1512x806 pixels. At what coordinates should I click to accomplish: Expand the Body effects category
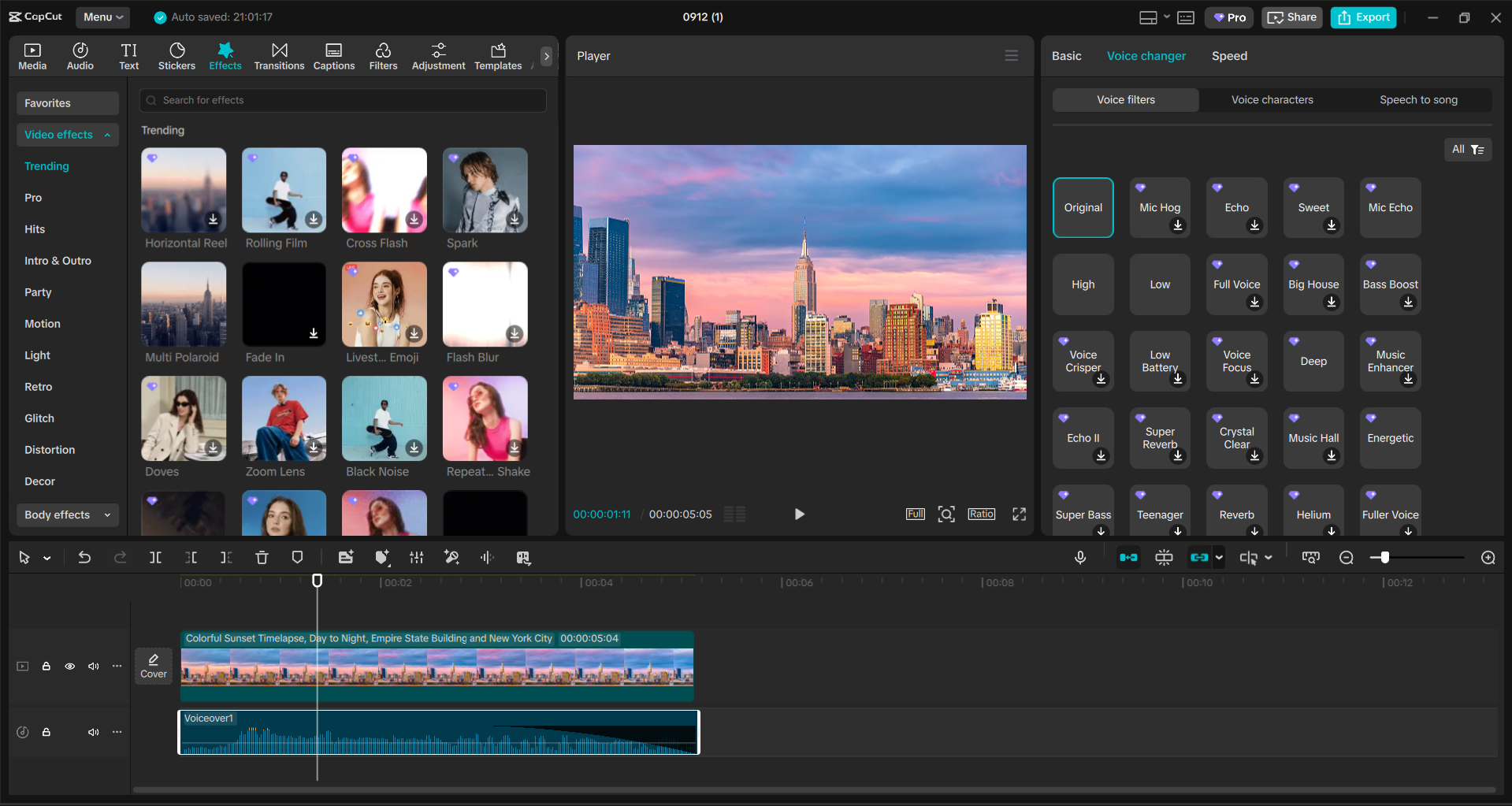[x=67, y=514]
